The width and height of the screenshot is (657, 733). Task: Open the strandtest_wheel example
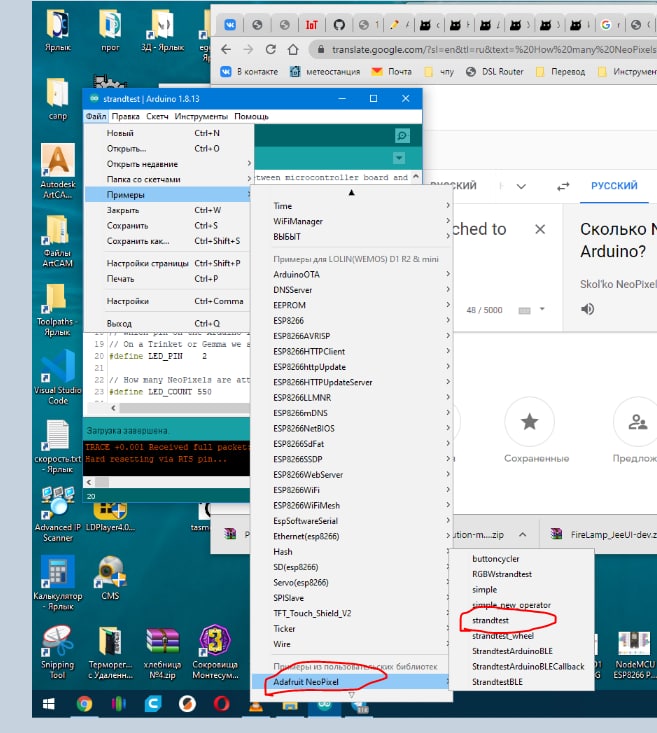click(x=521, y=636)
